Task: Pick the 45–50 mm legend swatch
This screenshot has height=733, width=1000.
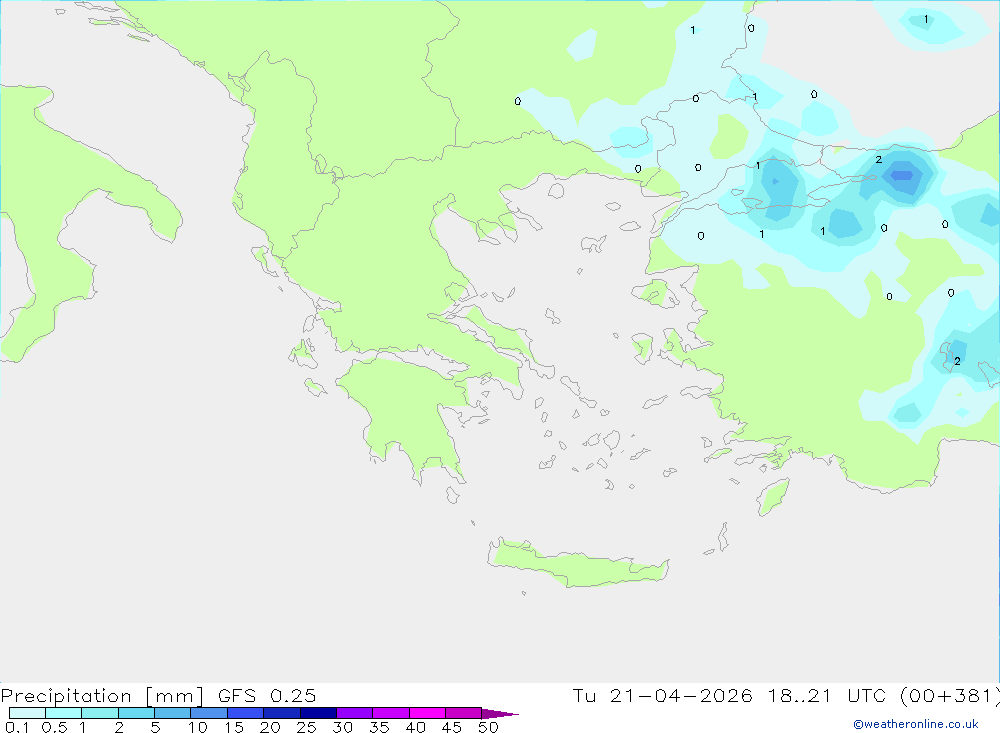Action: tap(463, 713)
